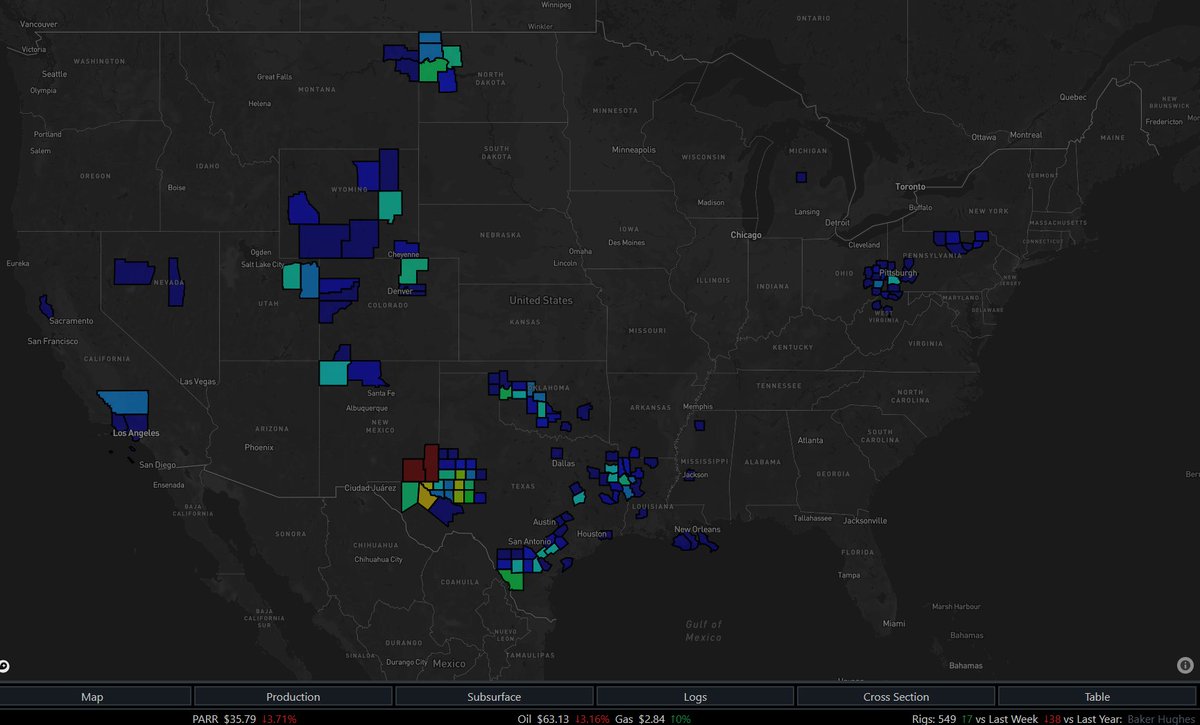Select the teal Colorado county below Cheyenne
This screenshot has height=725, width=1200.
pos(414,268)
